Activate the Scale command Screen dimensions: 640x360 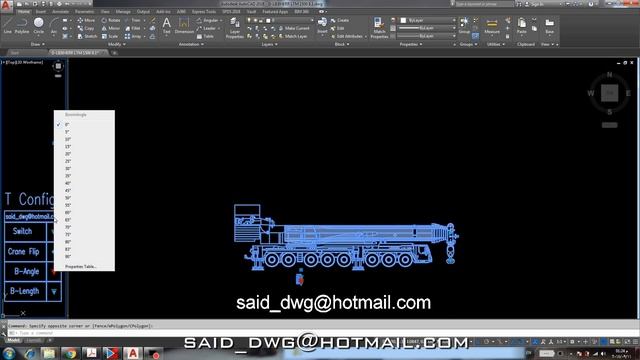[x=110, y=36]
